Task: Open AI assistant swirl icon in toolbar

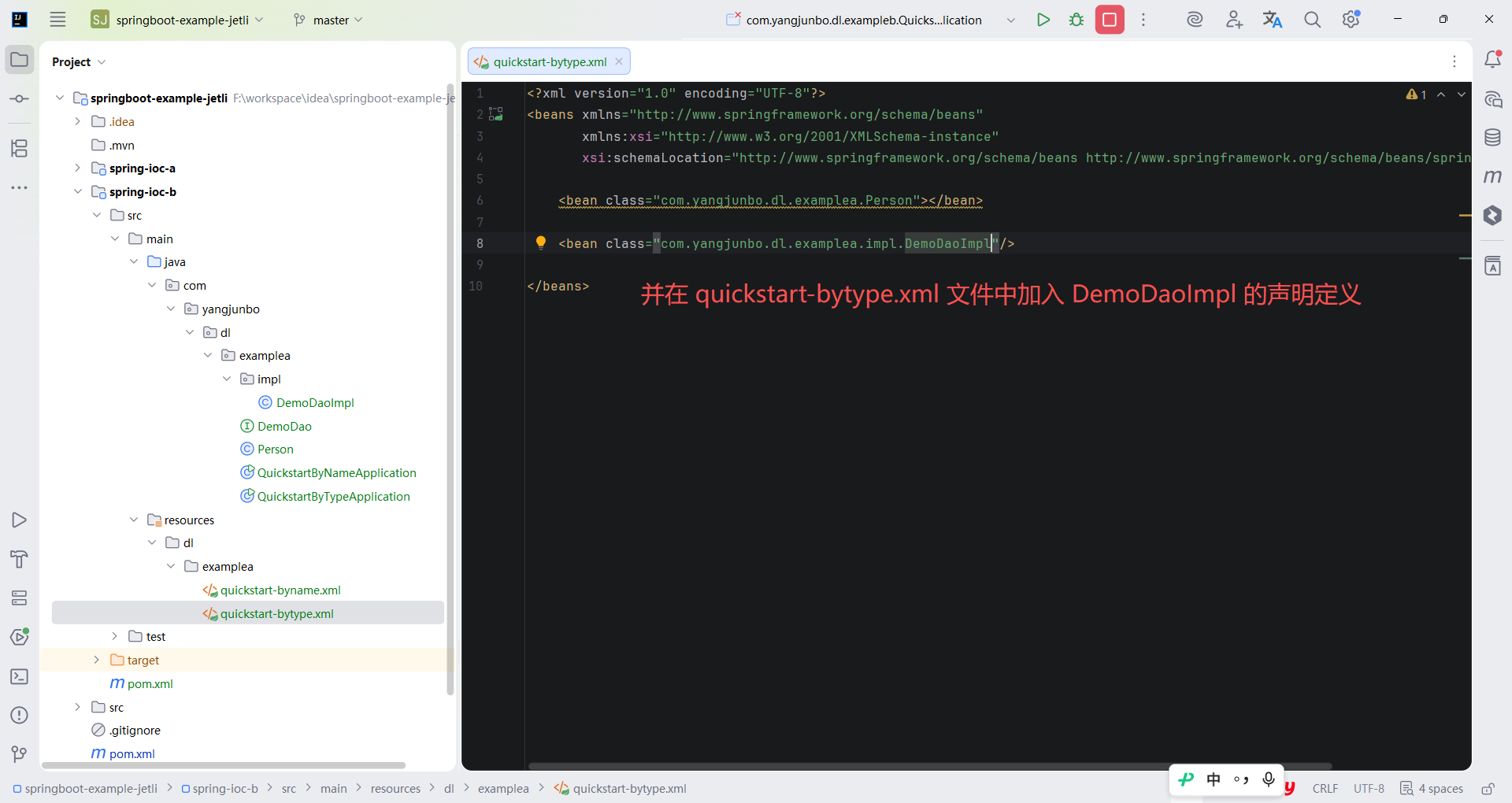Action: tap(1195, 20)
